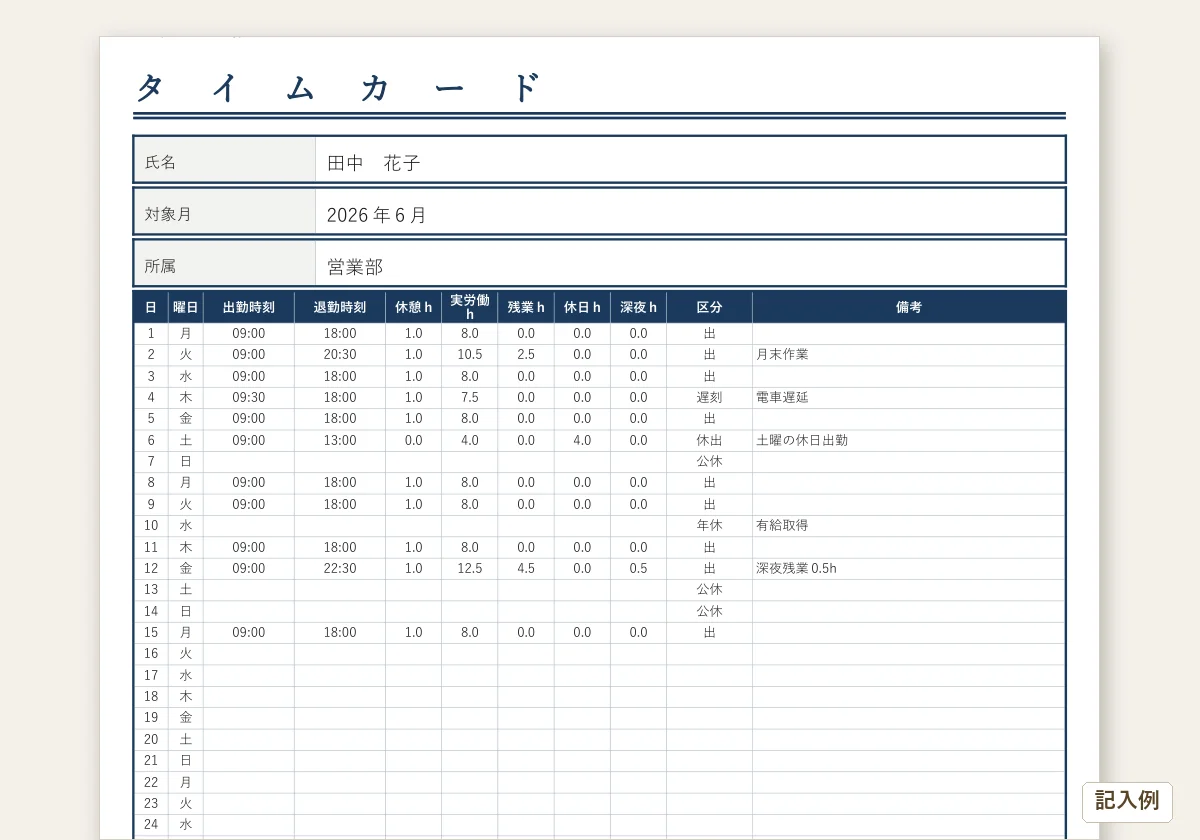Select the 2.5 overtime hours cell
The width and height of the screenshot is (1200, 840).
(x=526, y=355)
